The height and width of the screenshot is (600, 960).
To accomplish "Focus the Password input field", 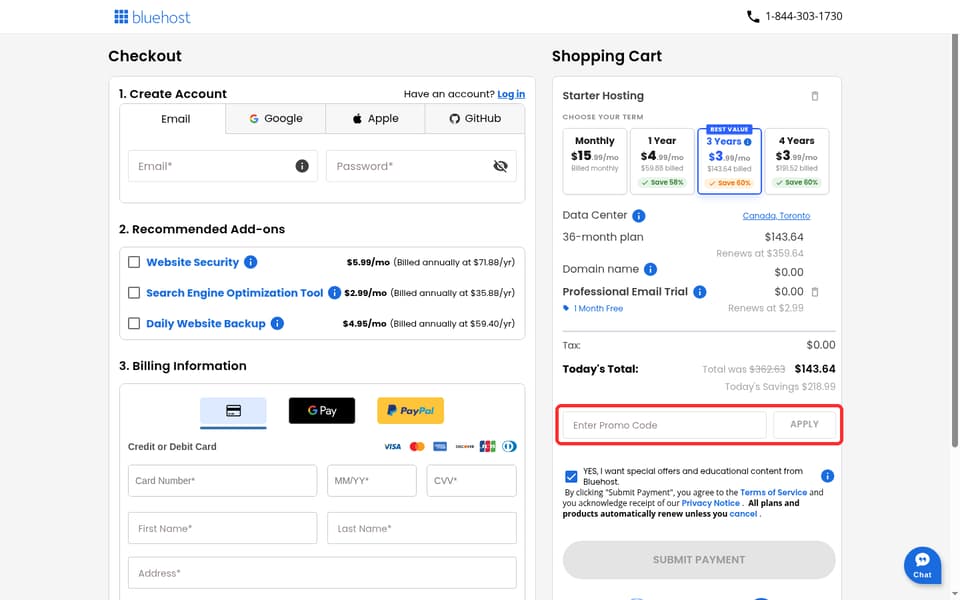I will click(x=421, y=166).
